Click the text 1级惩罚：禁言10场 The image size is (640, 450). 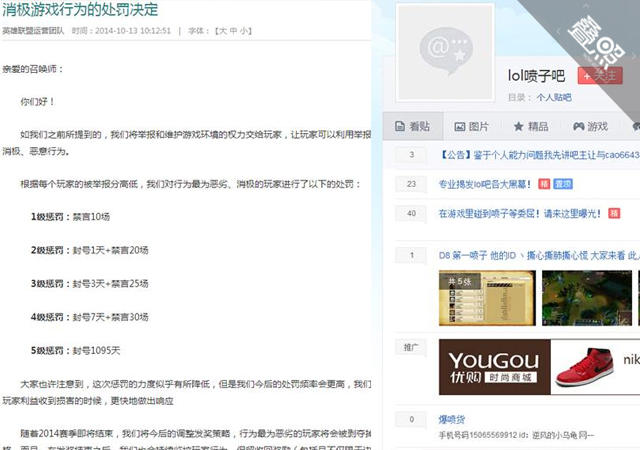tap(70, 217)
